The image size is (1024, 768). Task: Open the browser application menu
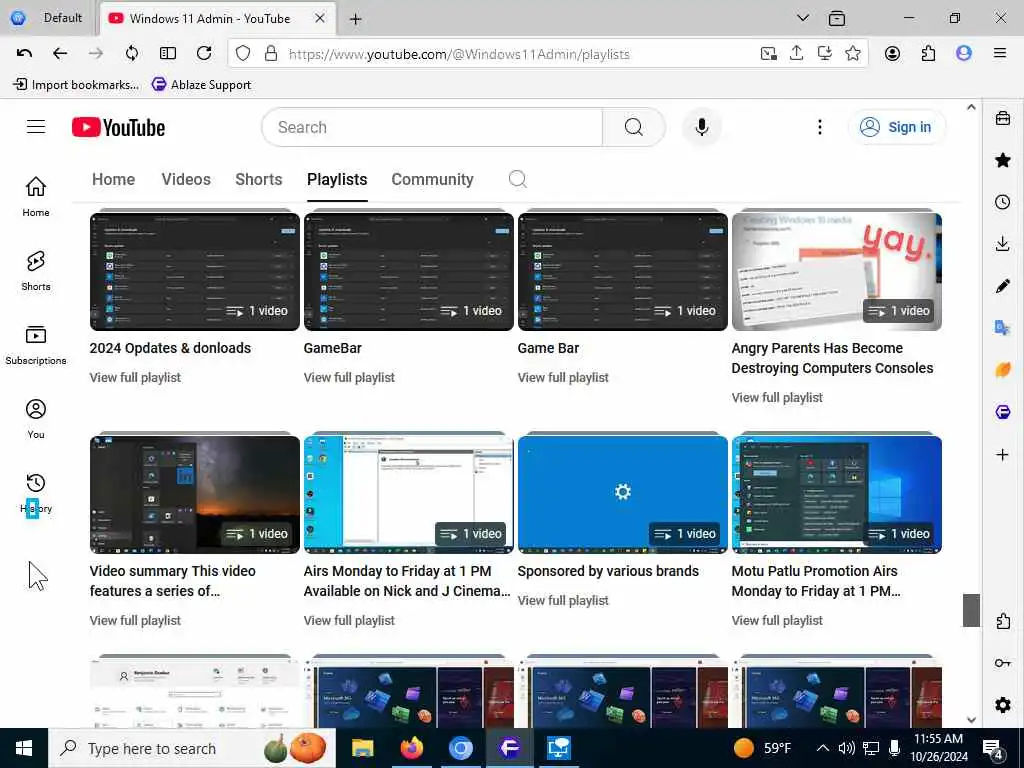(999, 54)
